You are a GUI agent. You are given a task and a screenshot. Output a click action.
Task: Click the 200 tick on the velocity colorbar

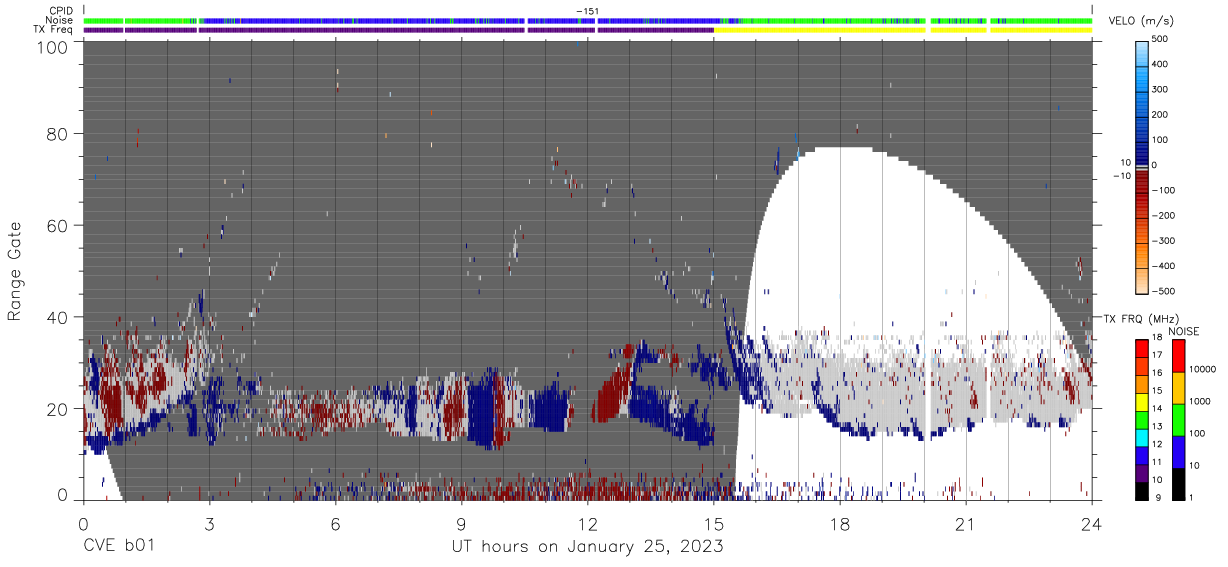(x=1161, y=115)
